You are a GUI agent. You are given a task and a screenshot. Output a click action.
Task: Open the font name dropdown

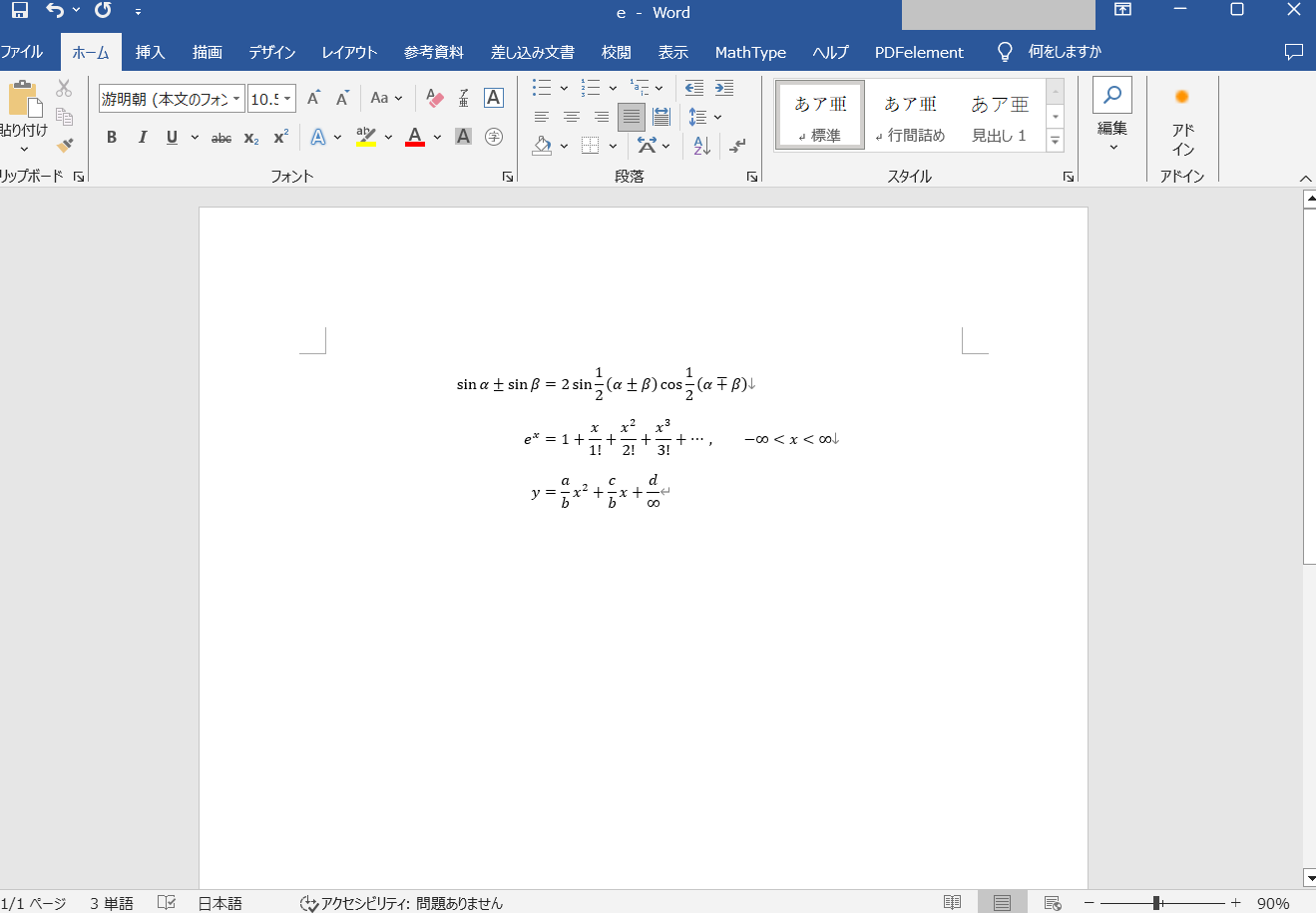[x=236, y=99]
